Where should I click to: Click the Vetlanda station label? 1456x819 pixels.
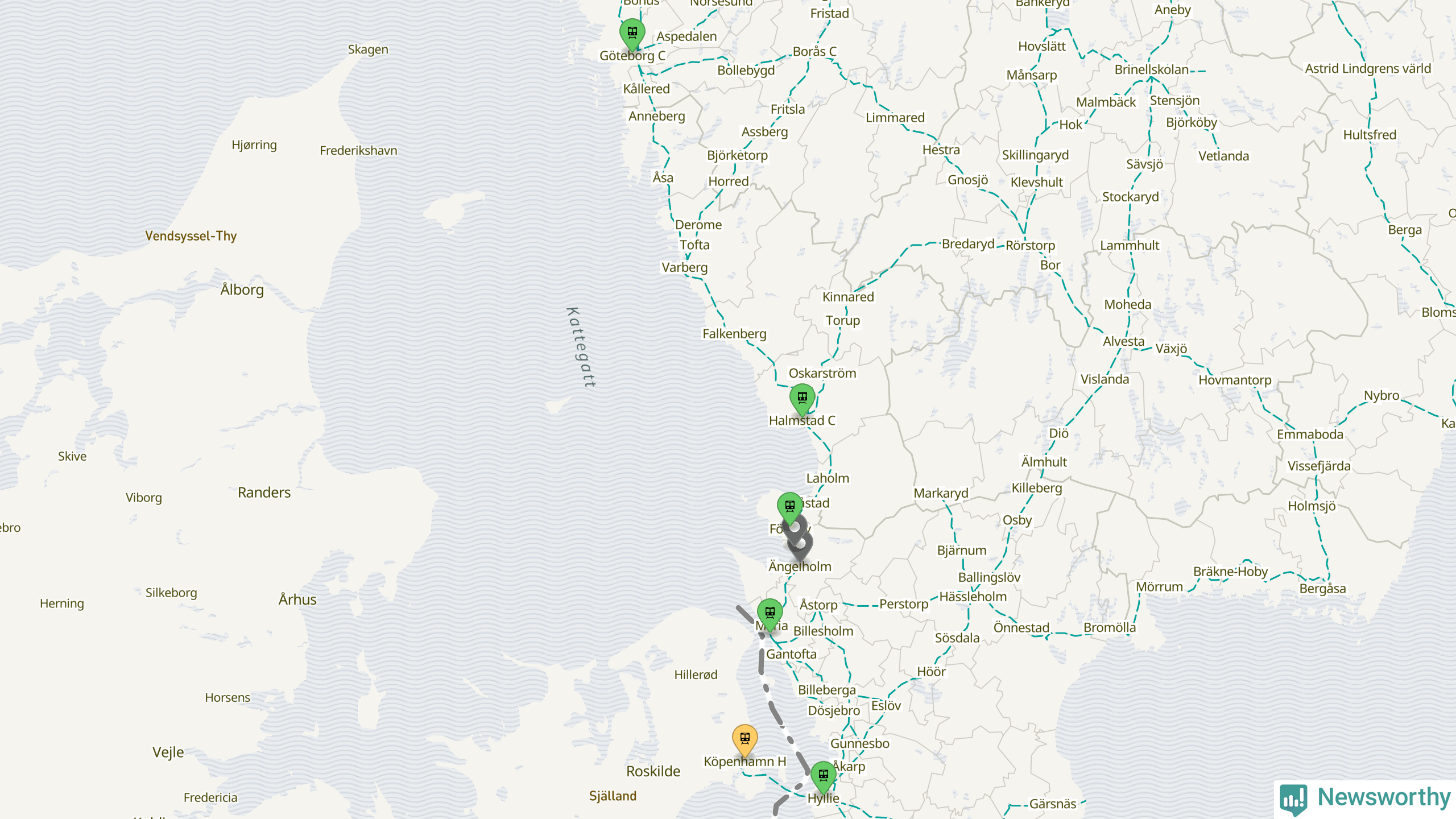1223,156
